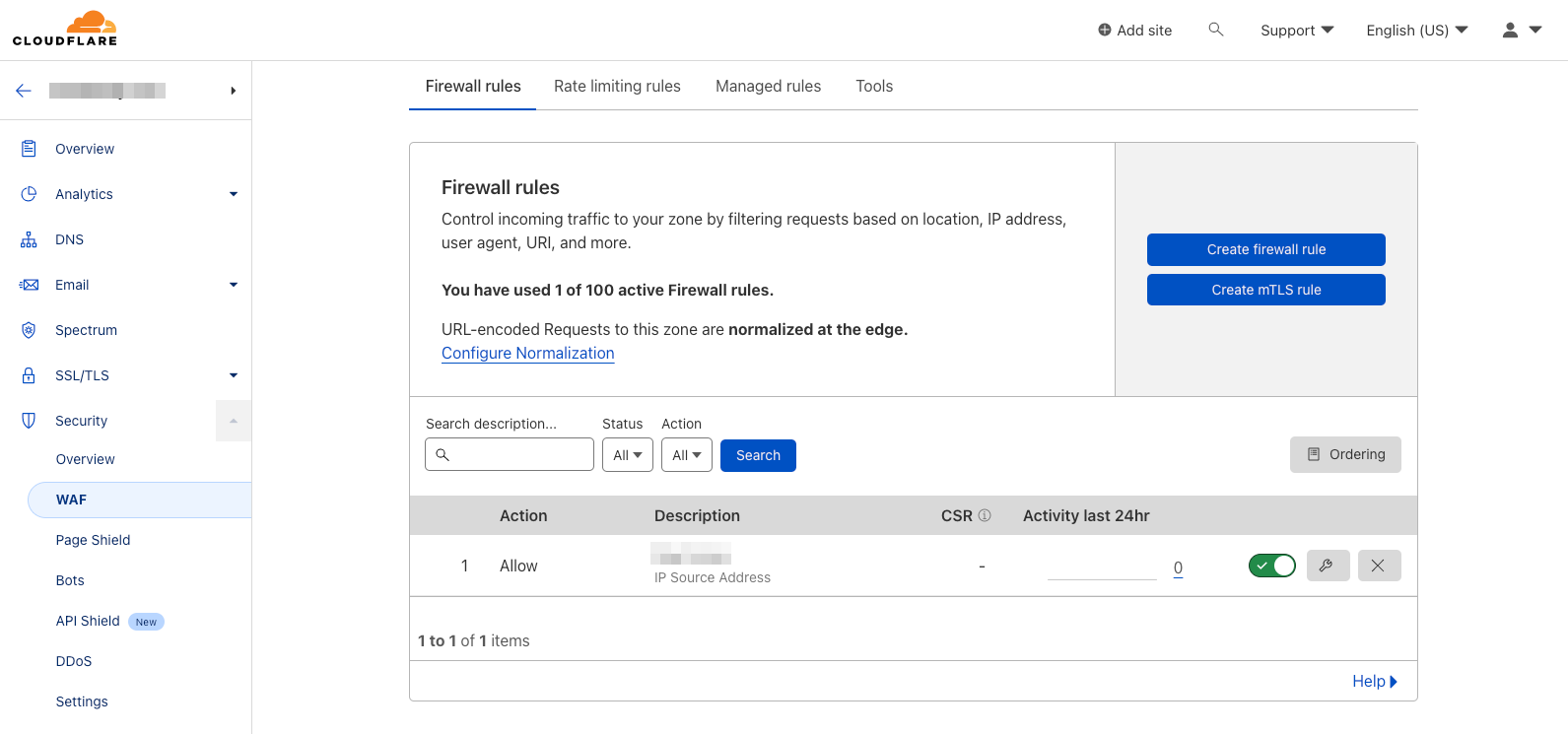Click the plus icon next to Add site

(x=1105, y=30)
